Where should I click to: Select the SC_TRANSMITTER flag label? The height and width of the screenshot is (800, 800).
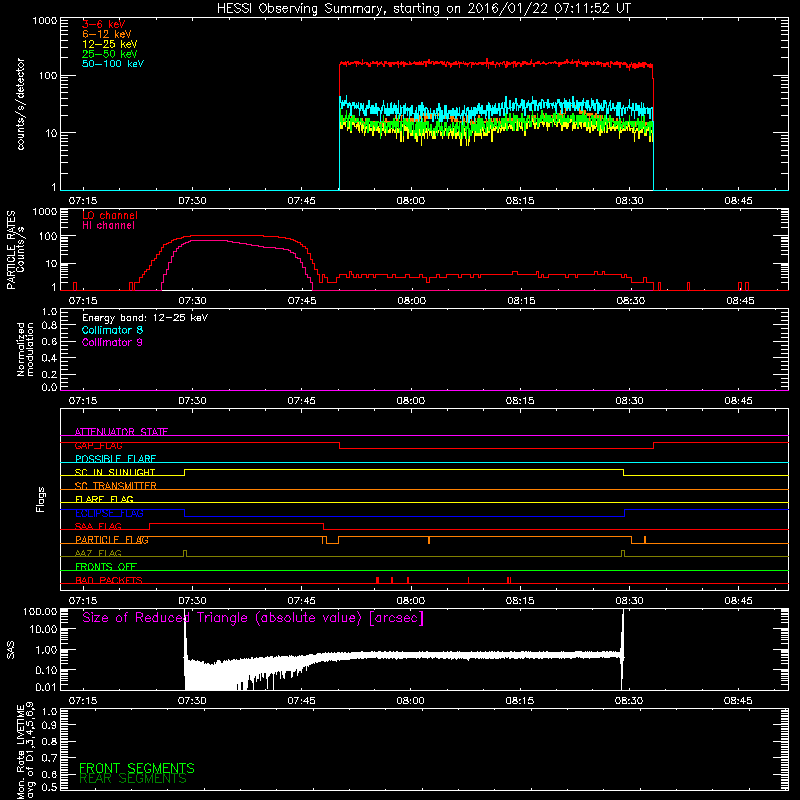pyautogui.click(x=115, y=486)
